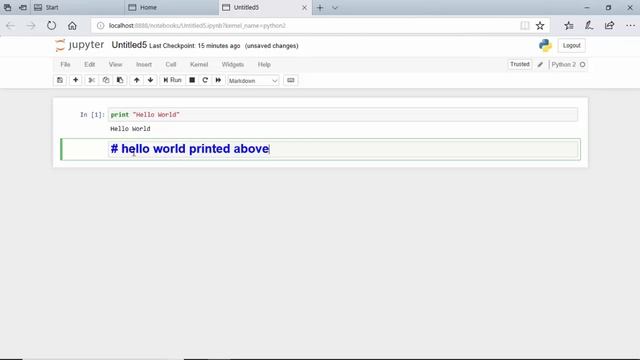Move the selected cell down
Viewport: 640px width, 360px height.
pos(151,80)
